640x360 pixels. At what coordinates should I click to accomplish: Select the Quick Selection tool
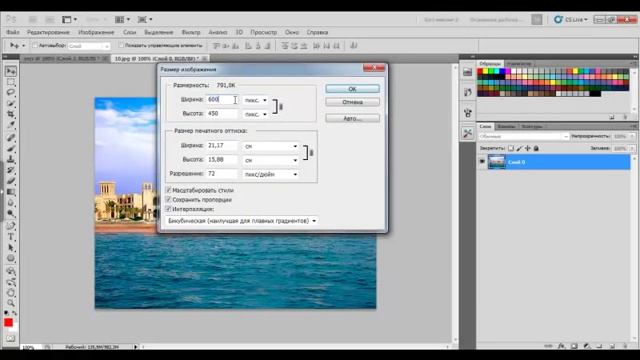pyautogui.click(x=11, y=103)
